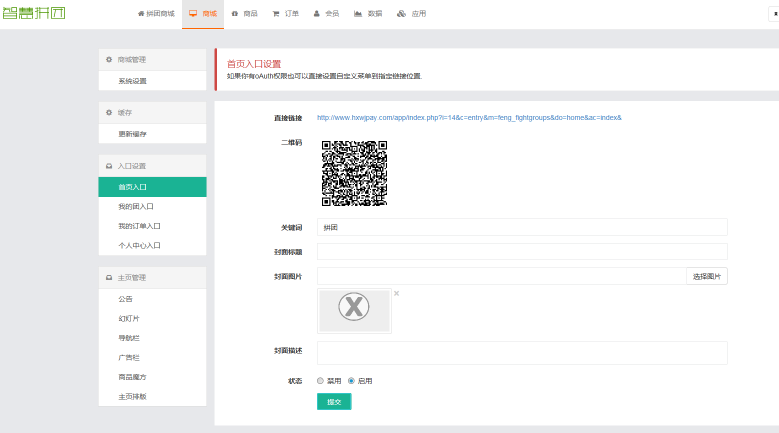Collapse the 主页管理 sidebar section

(153, 278)
